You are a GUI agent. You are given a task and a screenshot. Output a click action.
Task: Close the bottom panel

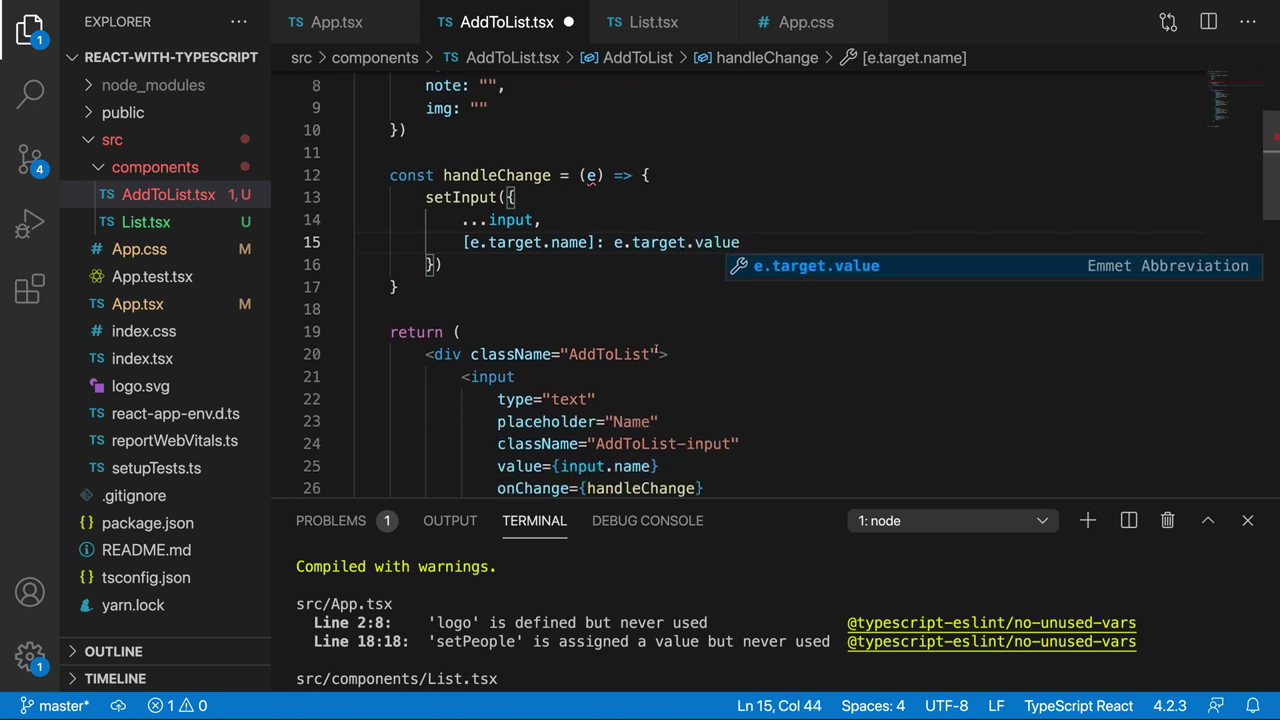pos(1248,520)
